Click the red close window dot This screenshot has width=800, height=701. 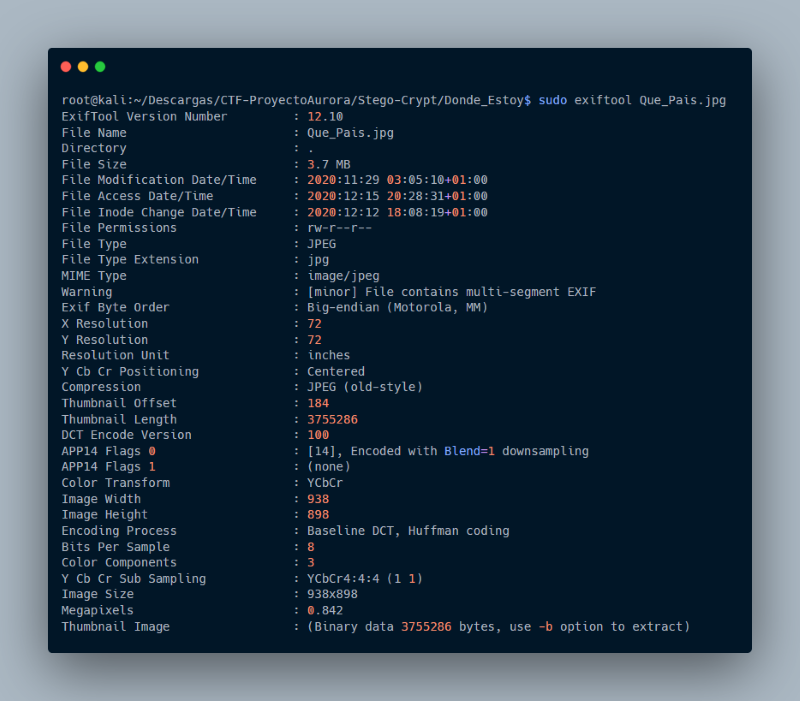pos(66,67)
